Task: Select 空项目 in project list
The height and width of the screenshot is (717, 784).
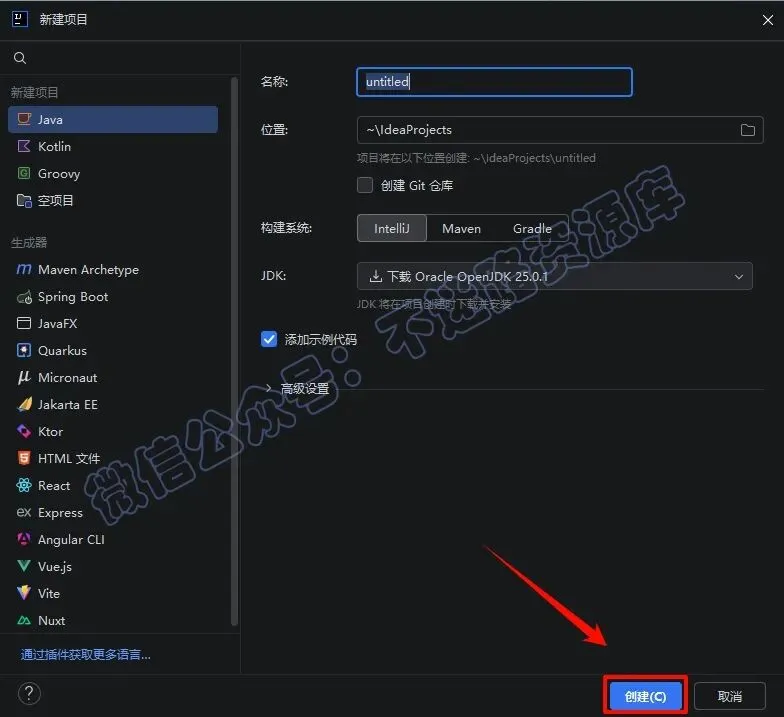Action: 113,200
